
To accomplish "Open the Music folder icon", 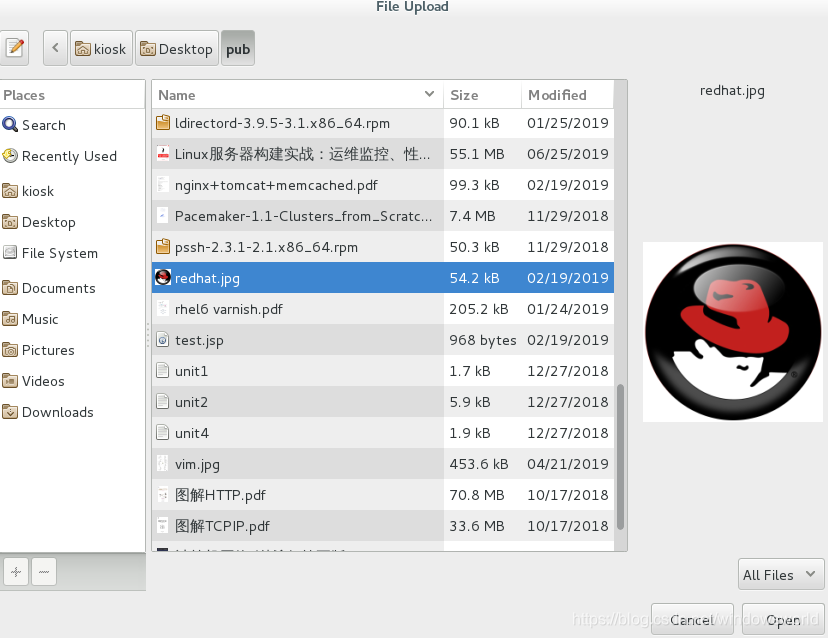I will pyautogui.click(x=10, y=318).
